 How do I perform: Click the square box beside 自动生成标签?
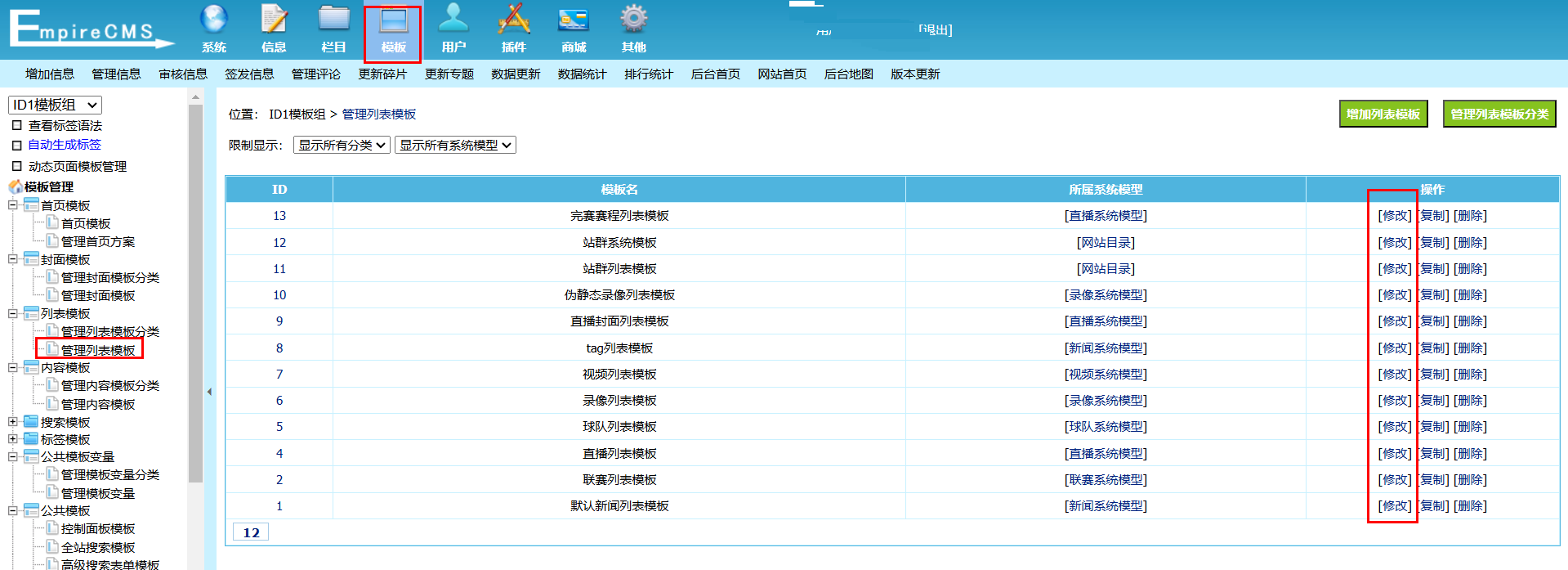[x=16, y=146]
